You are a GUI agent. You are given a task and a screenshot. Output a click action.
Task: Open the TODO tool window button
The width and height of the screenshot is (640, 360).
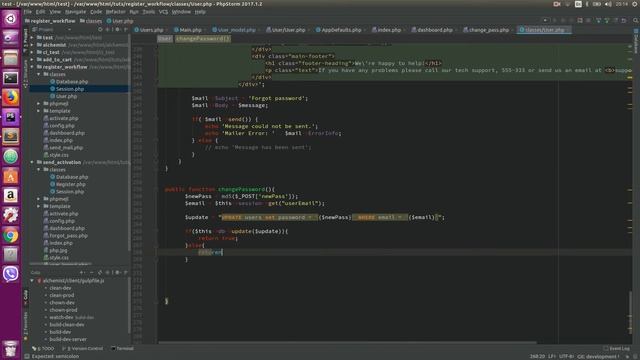coord(43,349)
